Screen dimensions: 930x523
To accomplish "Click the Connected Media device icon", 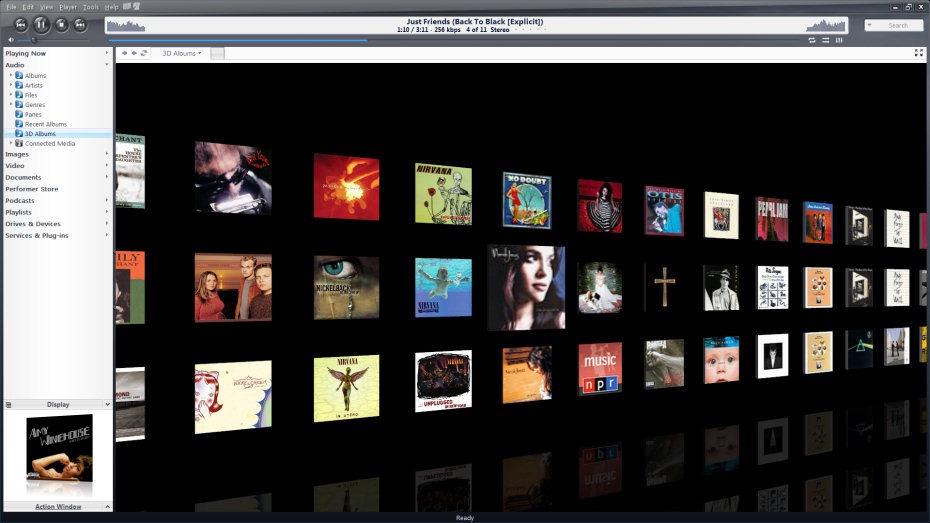I will point(19,143).
